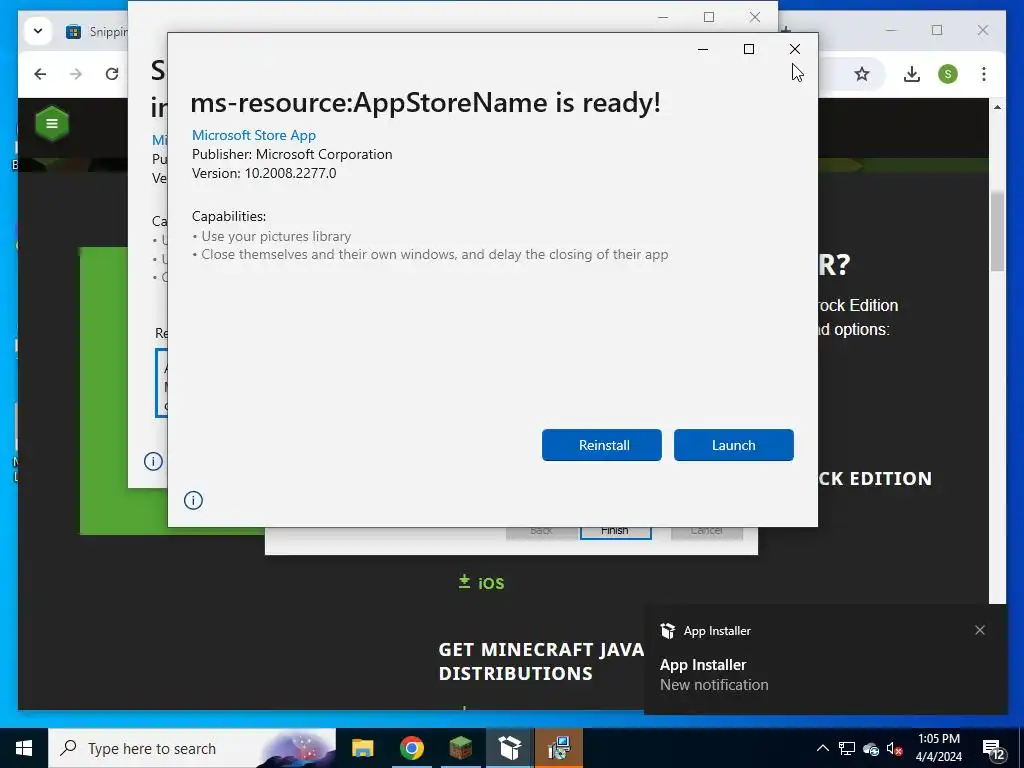This screenshot has height=768, width=1024.
Task: Open OneDrive cloud tray icon
Action: [x=871, y=749]
